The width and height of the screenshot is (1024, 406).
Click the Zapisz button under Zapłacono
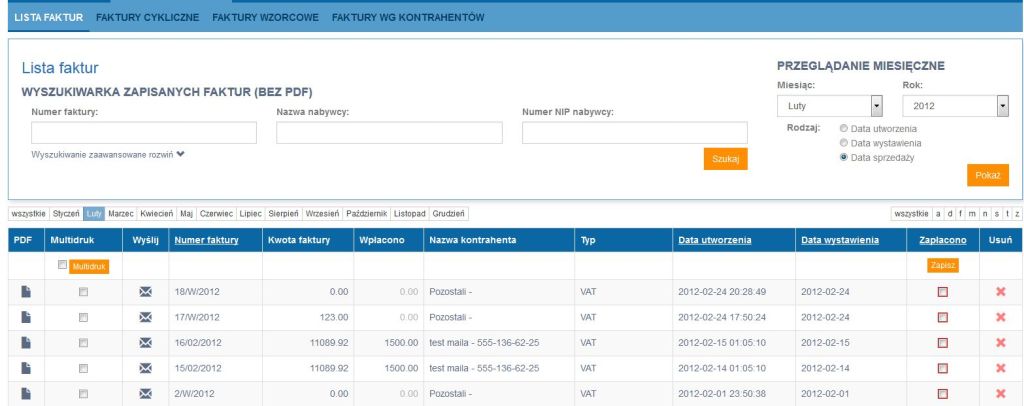[x=942, y=266]
